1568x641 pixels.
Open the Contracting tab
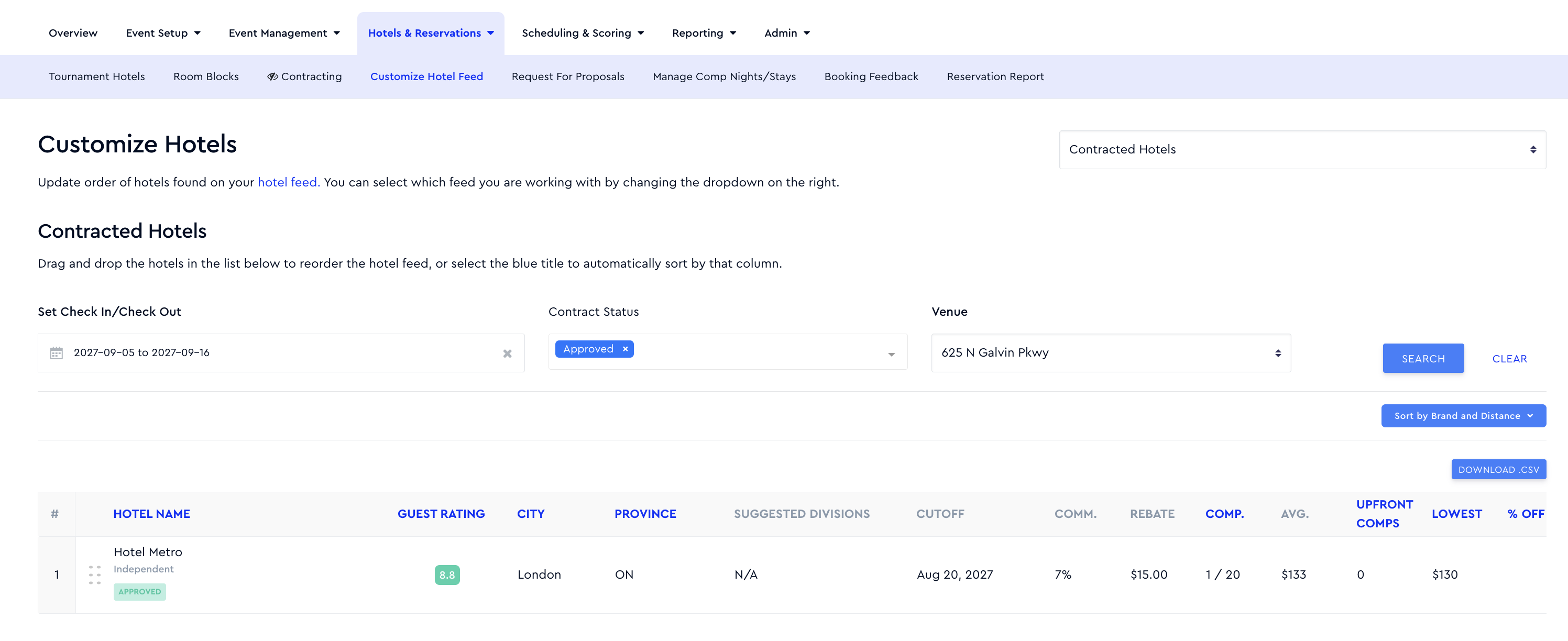point(304,76)
